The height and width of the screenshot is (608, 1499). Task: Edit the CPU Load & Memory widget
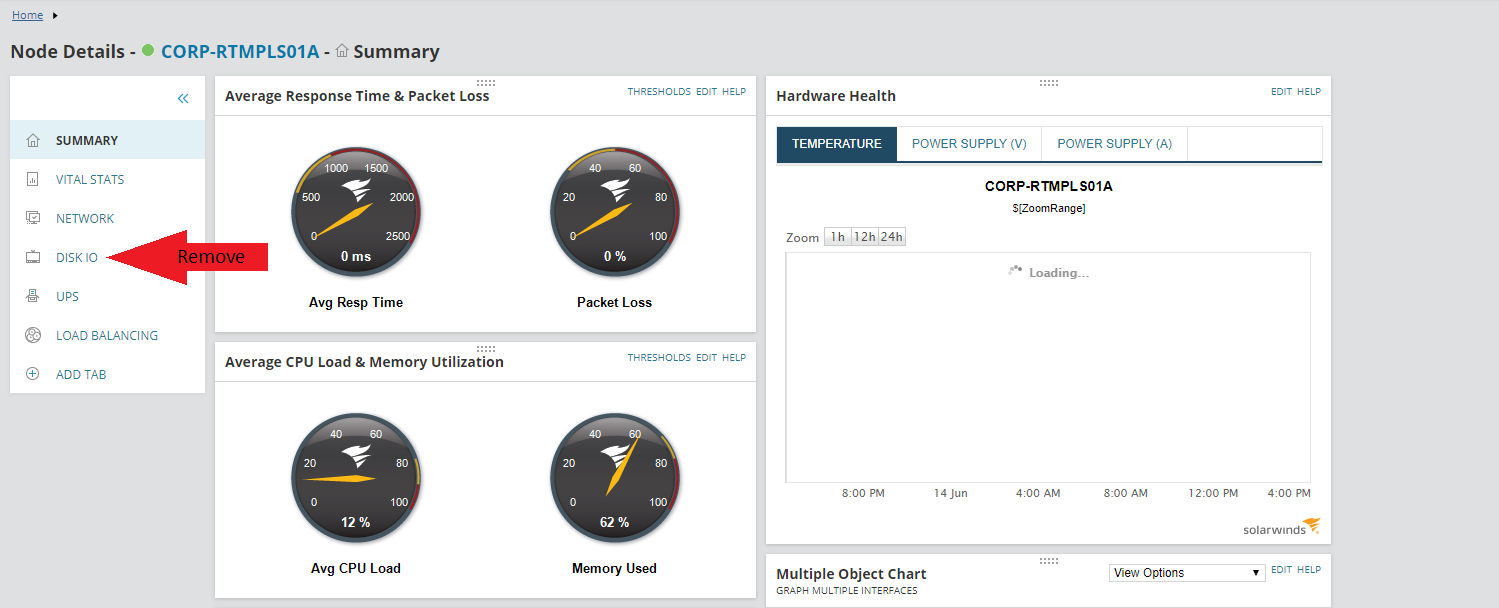[706, 357]
